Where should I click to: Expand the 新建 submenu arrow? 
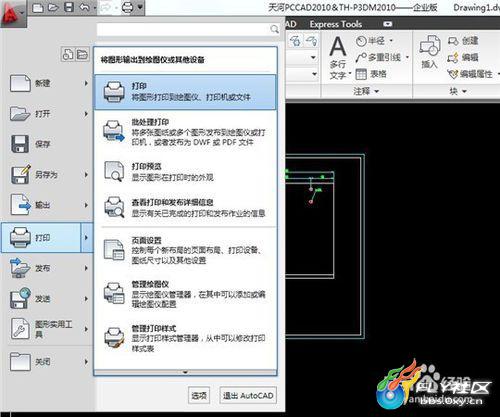tap(86, 83)
